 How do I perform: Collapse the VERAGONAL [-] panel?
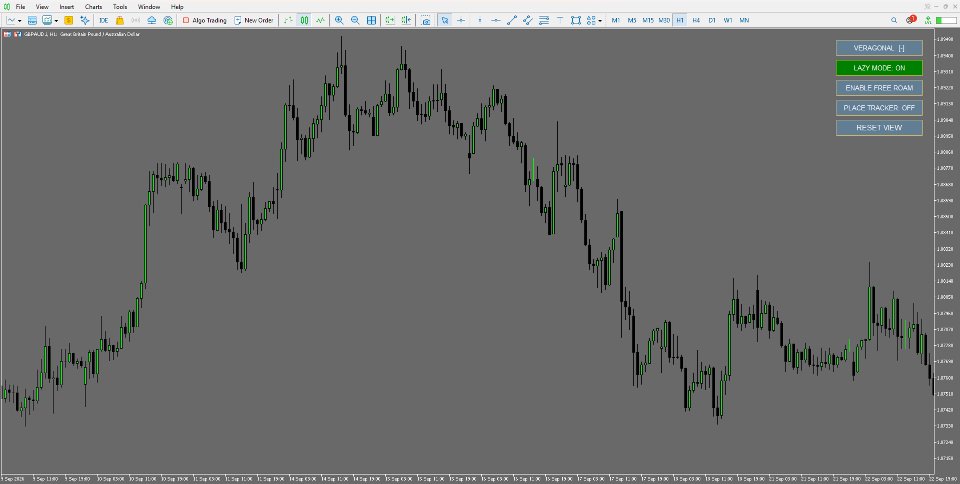[879, 48]
